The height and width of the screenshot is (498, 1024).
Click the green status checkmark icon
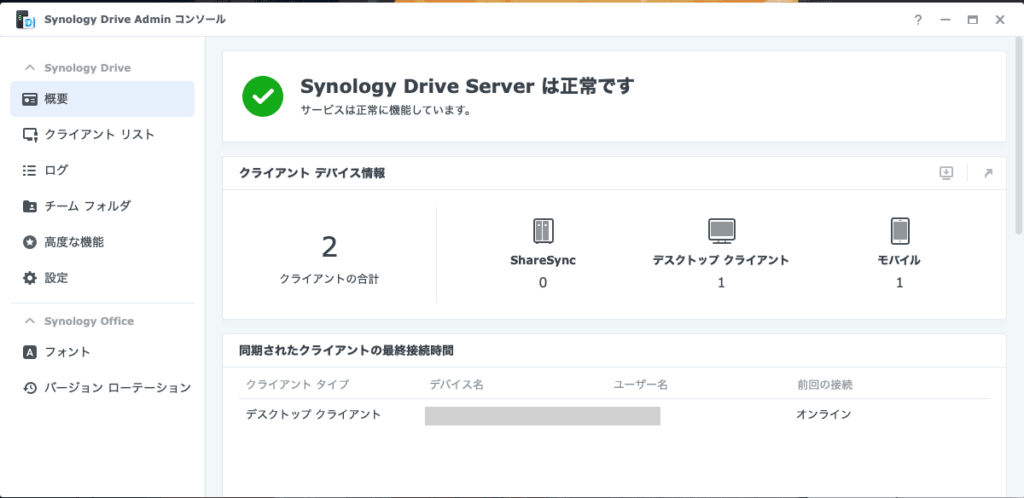point(263,96)
